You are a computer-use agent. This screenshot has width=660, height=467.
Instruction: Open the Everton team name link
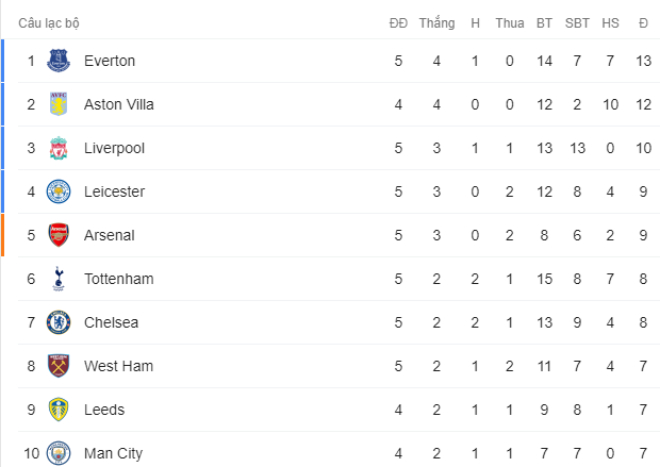[x=109, y=61]
